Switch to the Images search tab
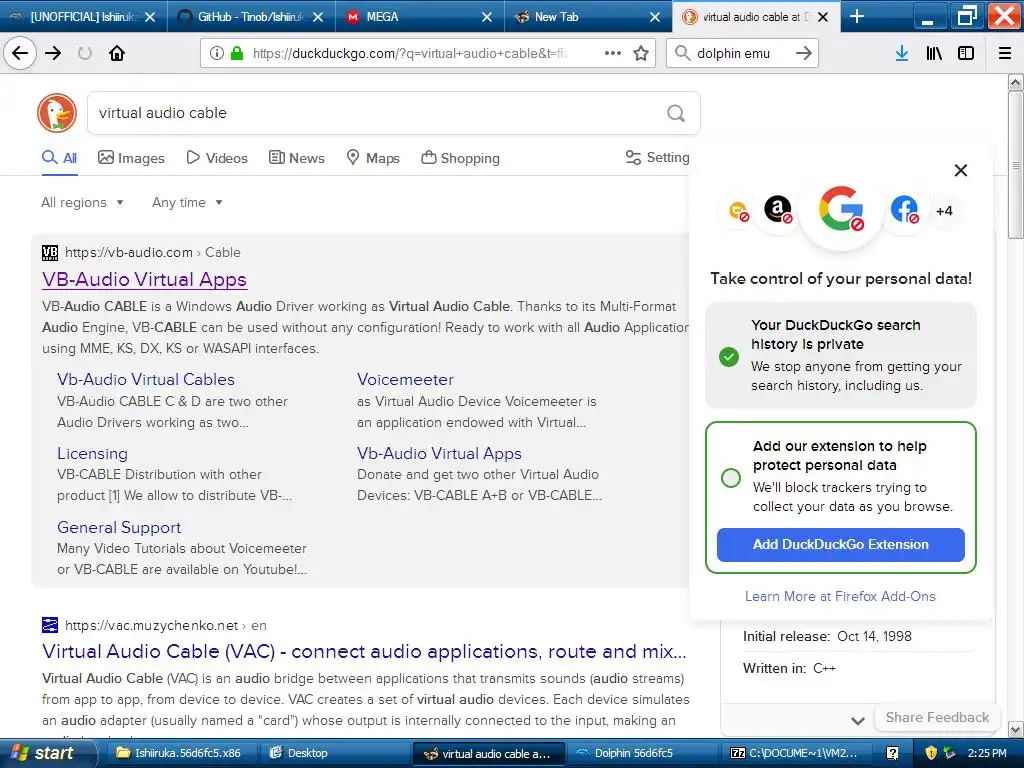This screenshot has width=1024, height=768. [131, 158]
